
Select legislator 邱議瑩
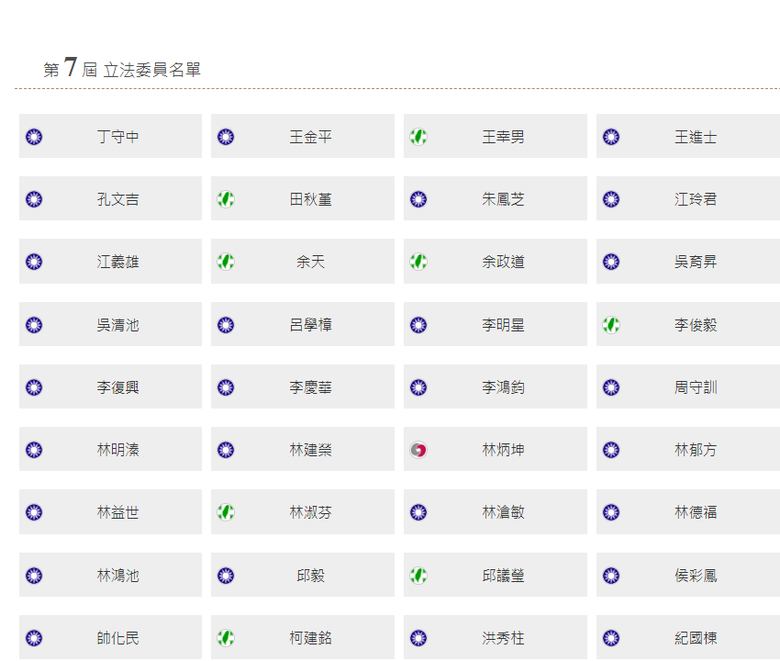[x=503, y=576]
